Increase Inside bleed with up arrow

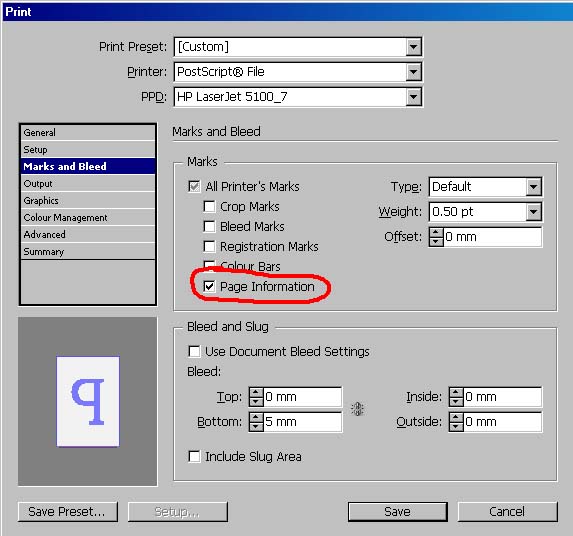pyautogui.click(x=456, y=392)
